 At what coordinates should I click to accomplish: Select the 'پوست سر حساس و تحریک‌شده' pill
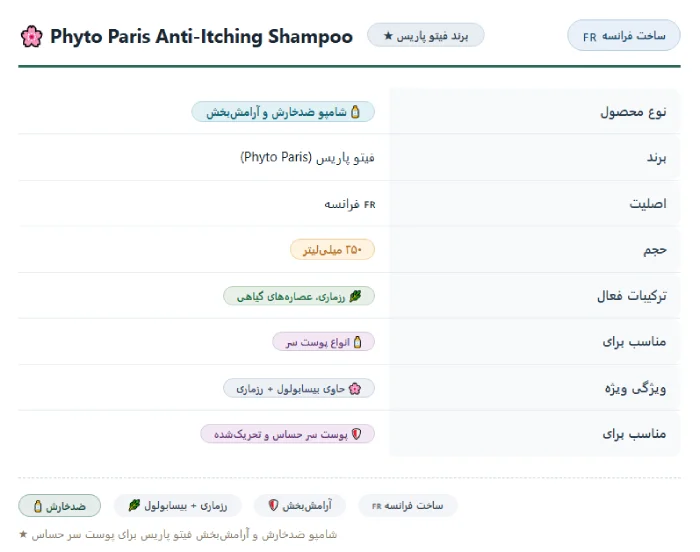tap(288, 434)
